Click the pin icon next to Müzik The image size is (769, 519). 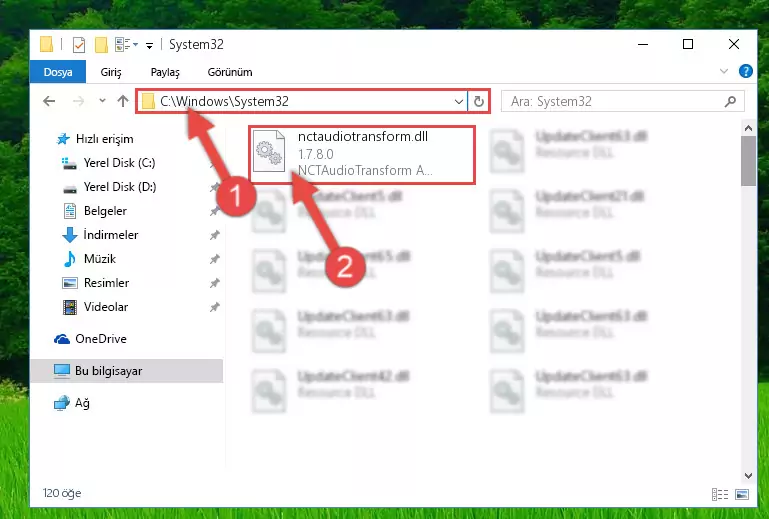click(x=214, y=260)
